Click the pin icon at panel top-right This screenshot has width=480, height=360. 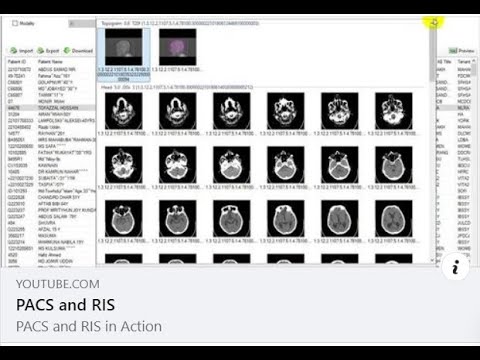pos(434,23)
